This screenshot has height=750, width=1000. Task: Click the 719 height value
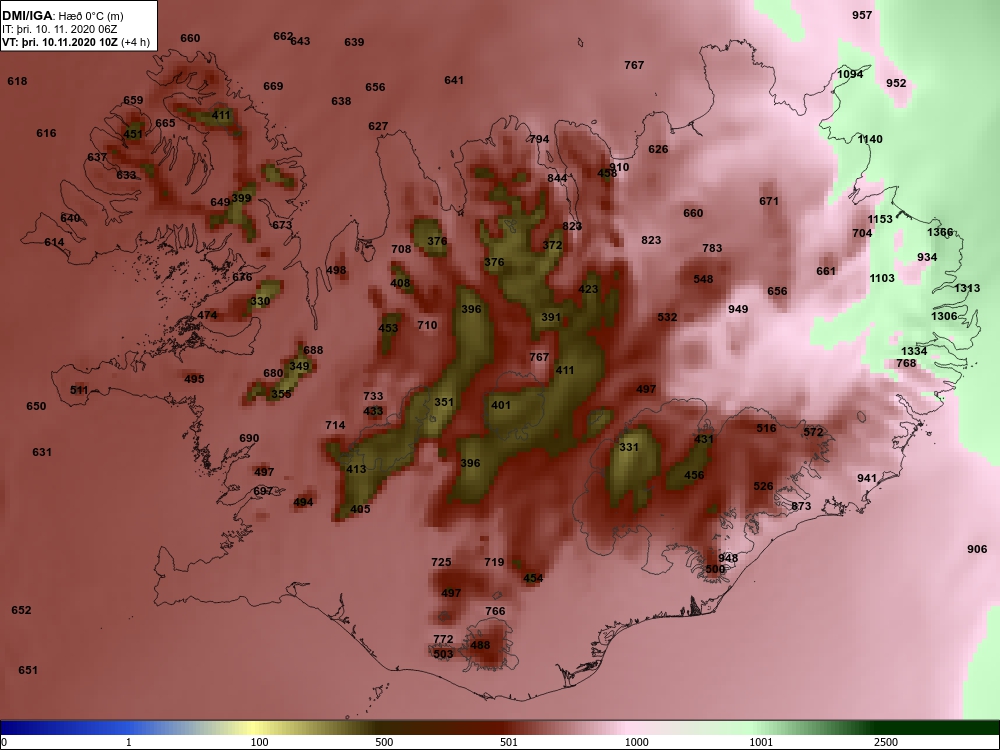tap(494, 562)
